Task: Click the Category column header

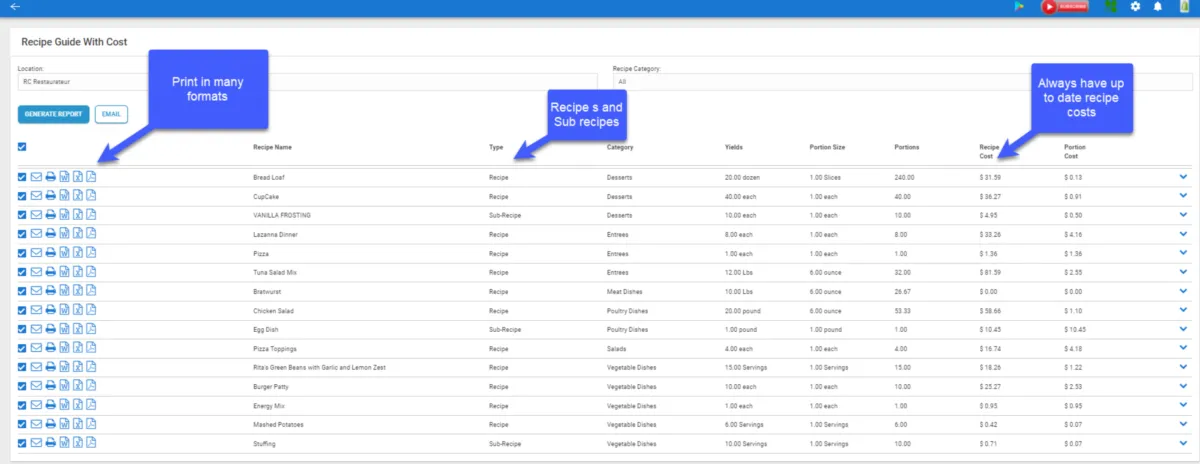Action: coord(620,147)
